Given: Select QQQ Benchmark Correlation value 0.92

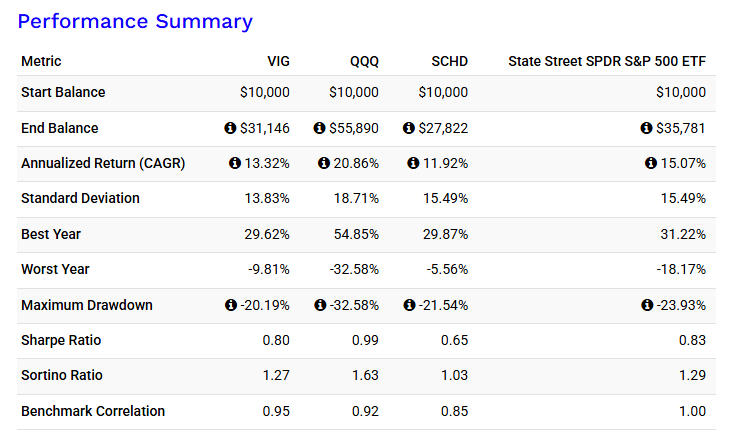Looking at the screenshot, I should click(x=365, y=411).
